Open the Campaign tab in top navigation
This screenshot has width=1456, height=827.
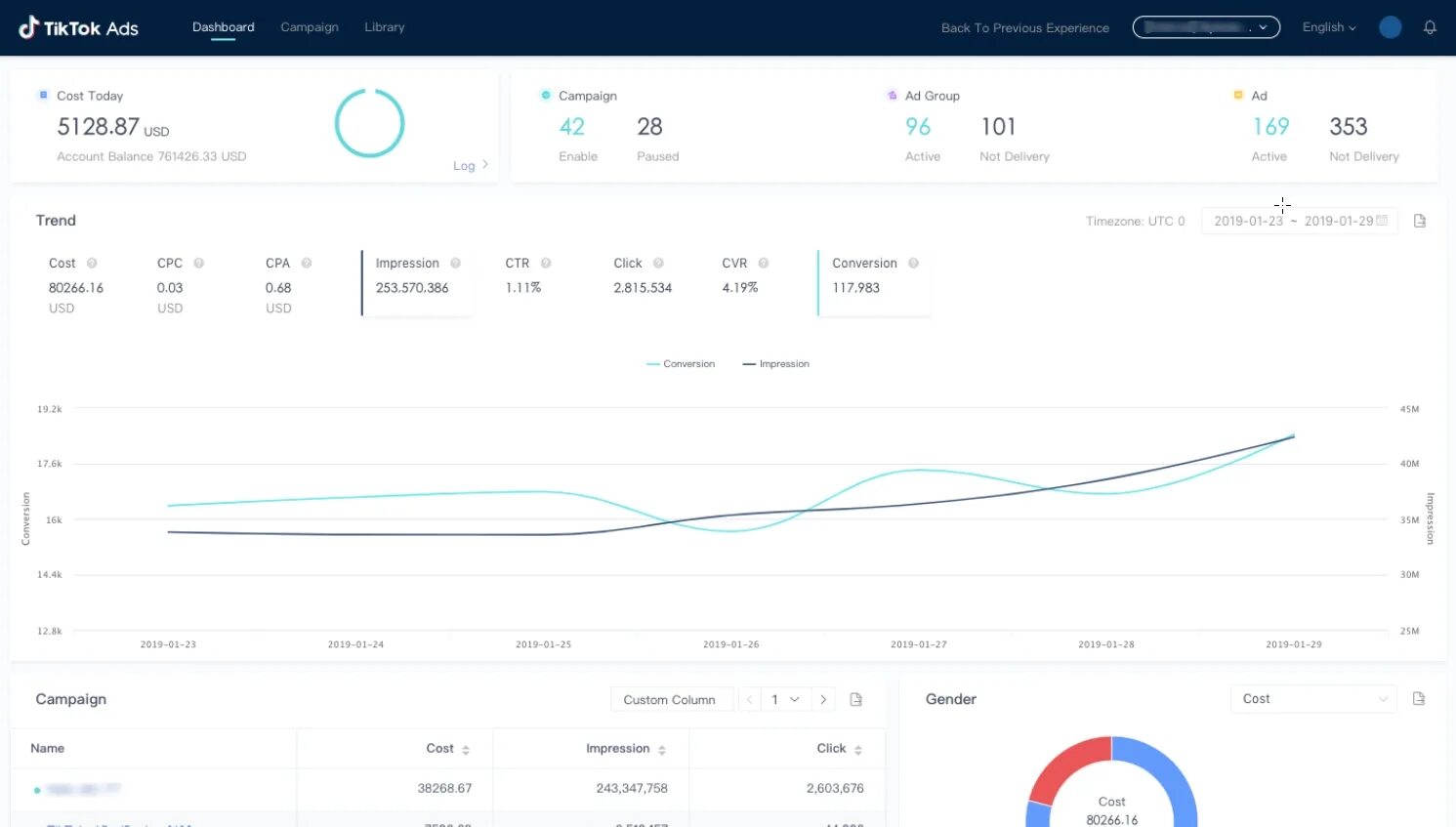pyautogui.click(x=310, y=27)
